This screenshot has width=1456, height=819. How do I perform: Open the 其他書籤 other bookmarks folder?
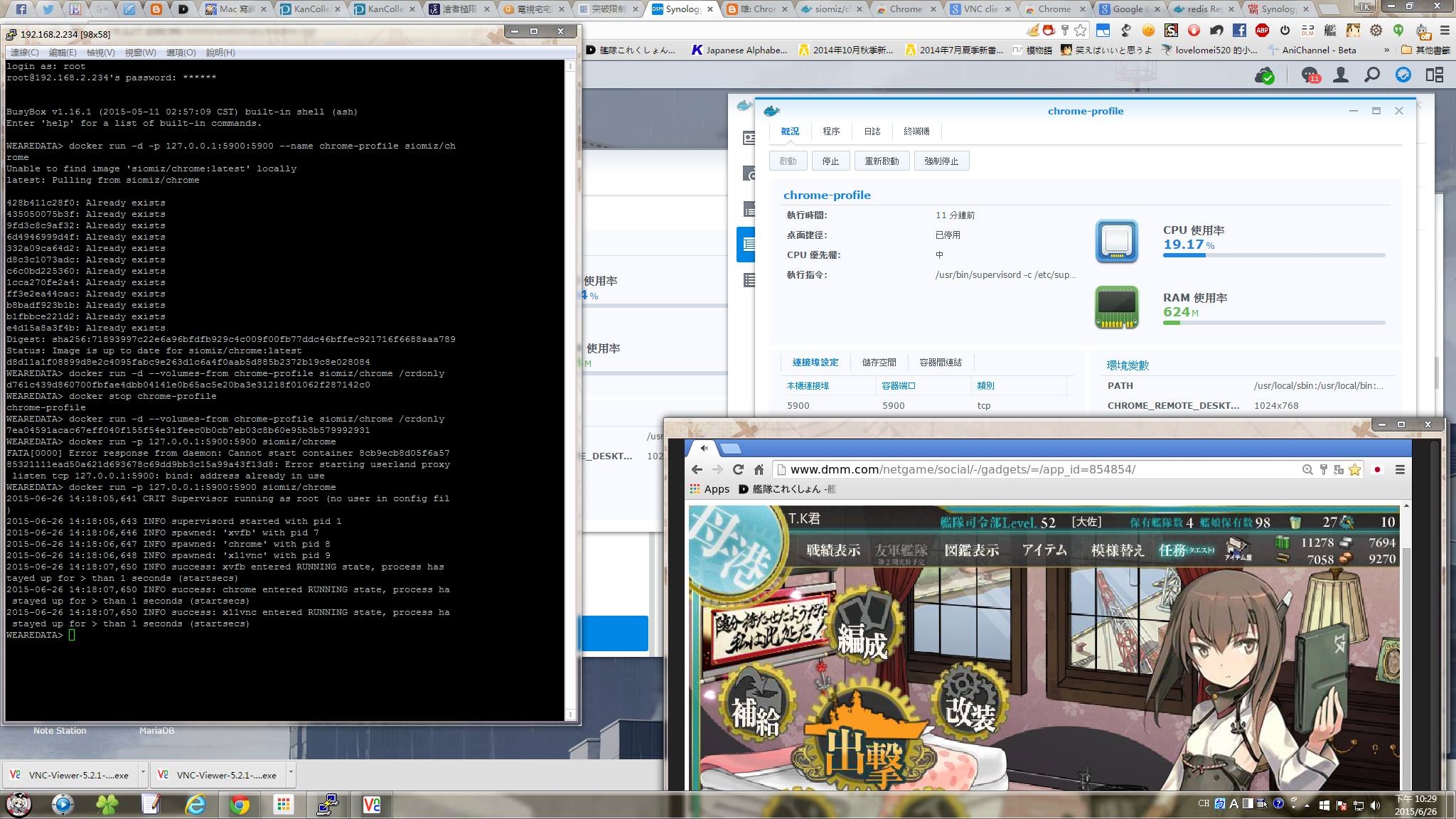point(1425,50)
